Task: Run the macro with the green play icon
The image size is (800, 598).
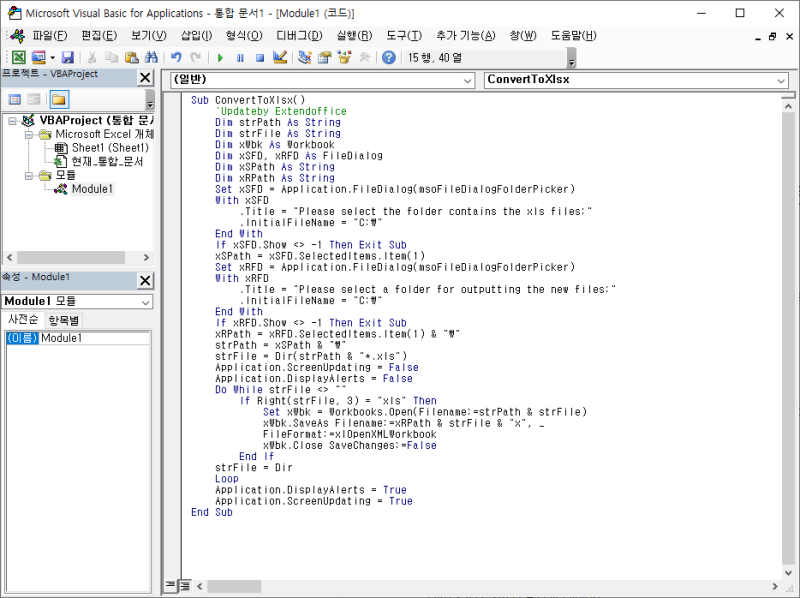Action: [x=220, y=58]
